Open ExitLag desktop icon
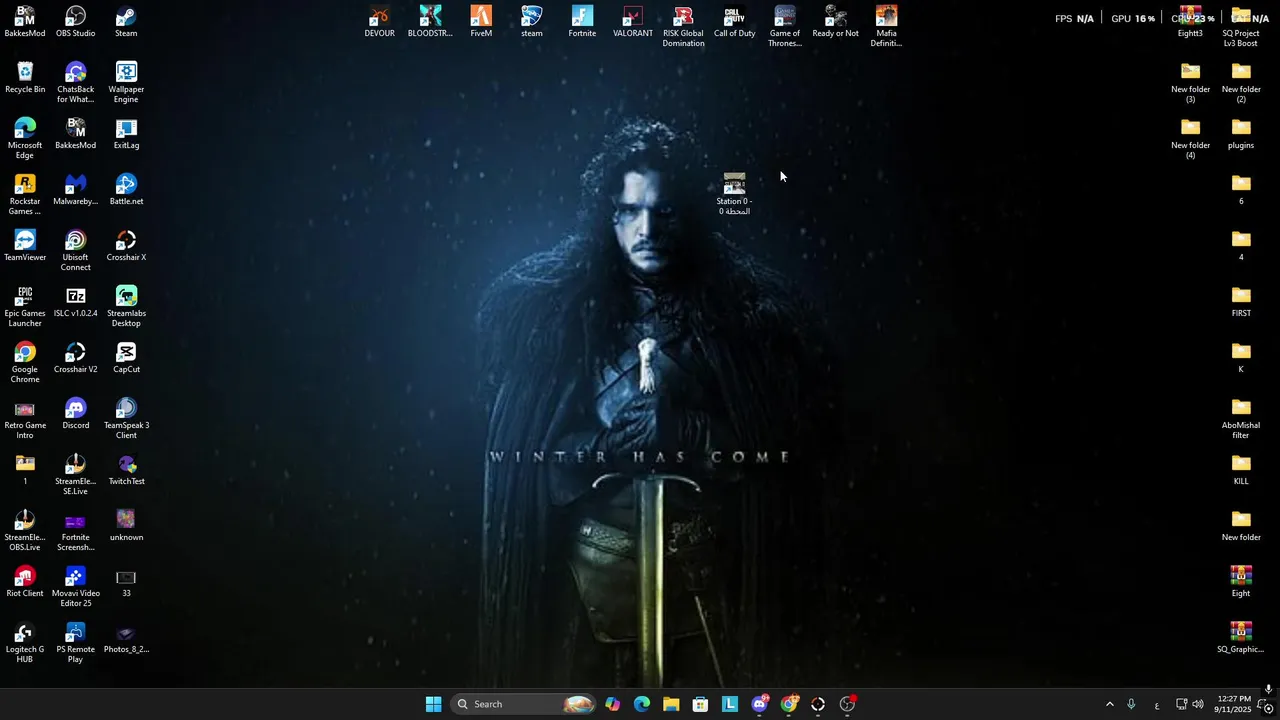Screen dimensions: 1280x720 126,134
